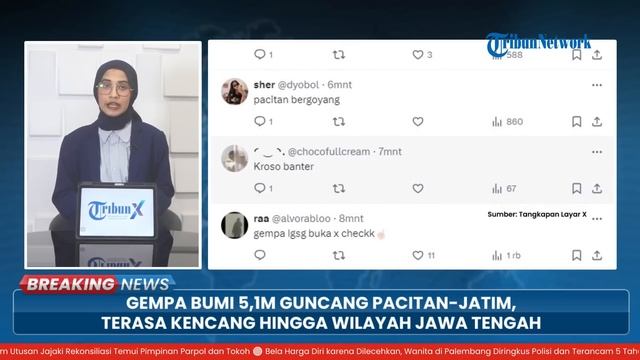This screenshot has height=360, width=640.
Task: Open raa's profile avatar
Action: 234,225
